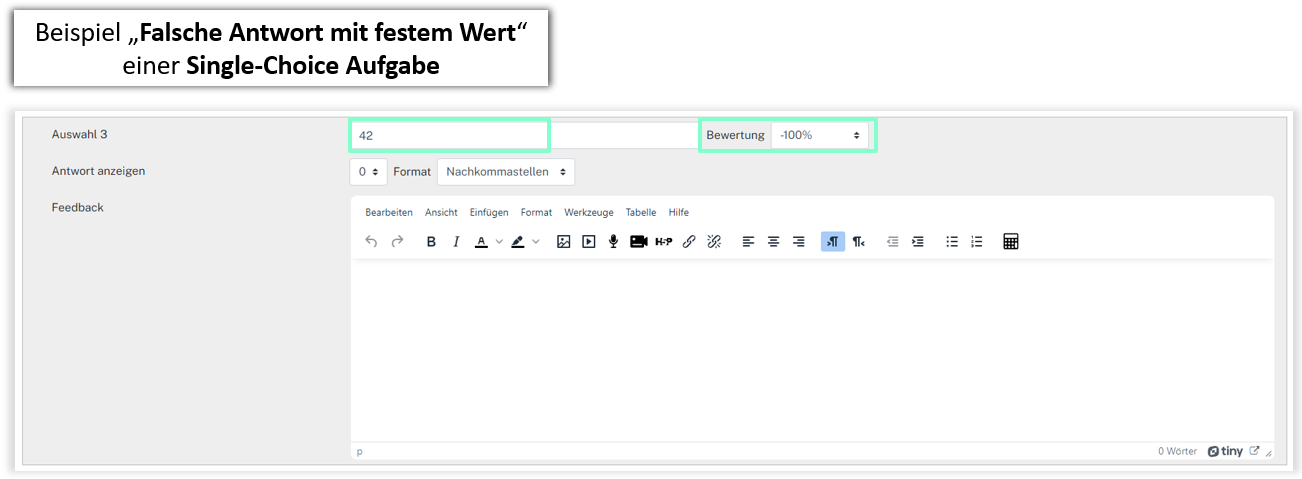Toggle right-to-left text direction

[x=858, y=242]
